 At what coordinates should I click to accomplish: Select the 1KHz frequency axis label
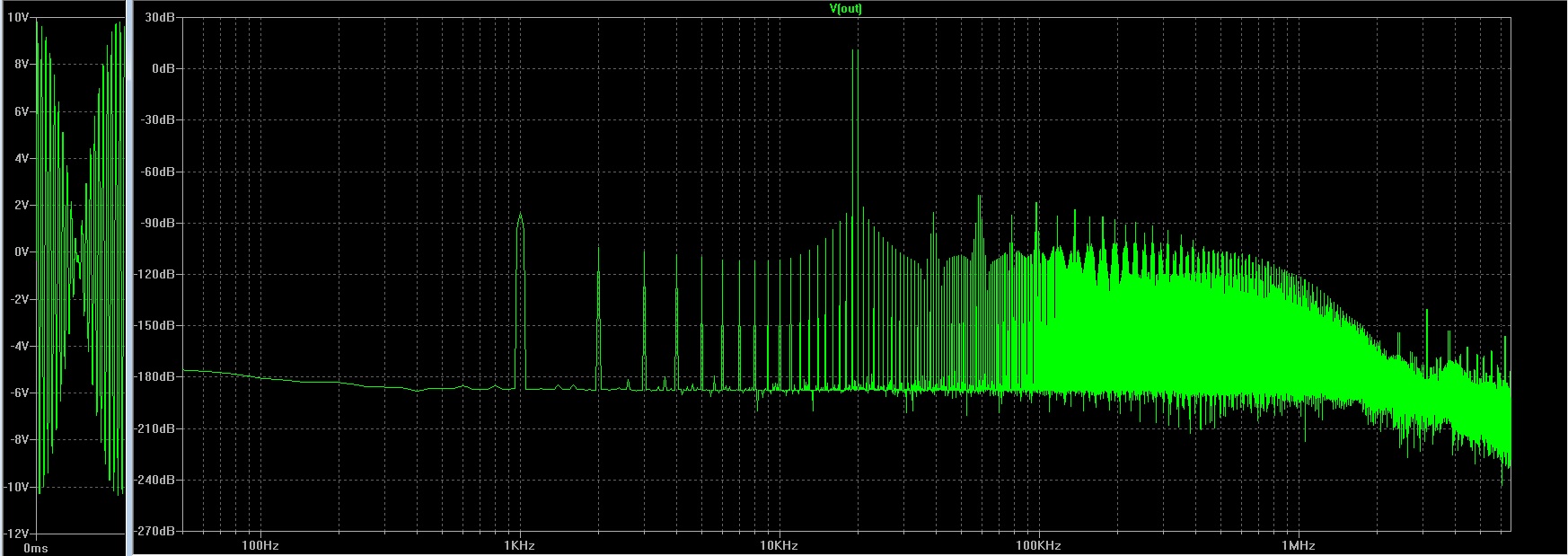[520, 545]
